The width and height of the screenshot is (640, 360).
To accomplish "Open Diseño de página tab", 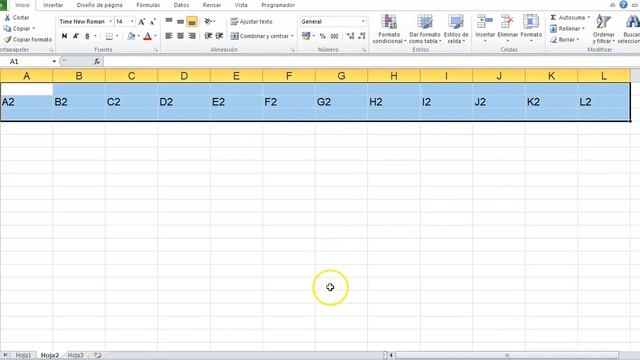I will coord(100,5).
